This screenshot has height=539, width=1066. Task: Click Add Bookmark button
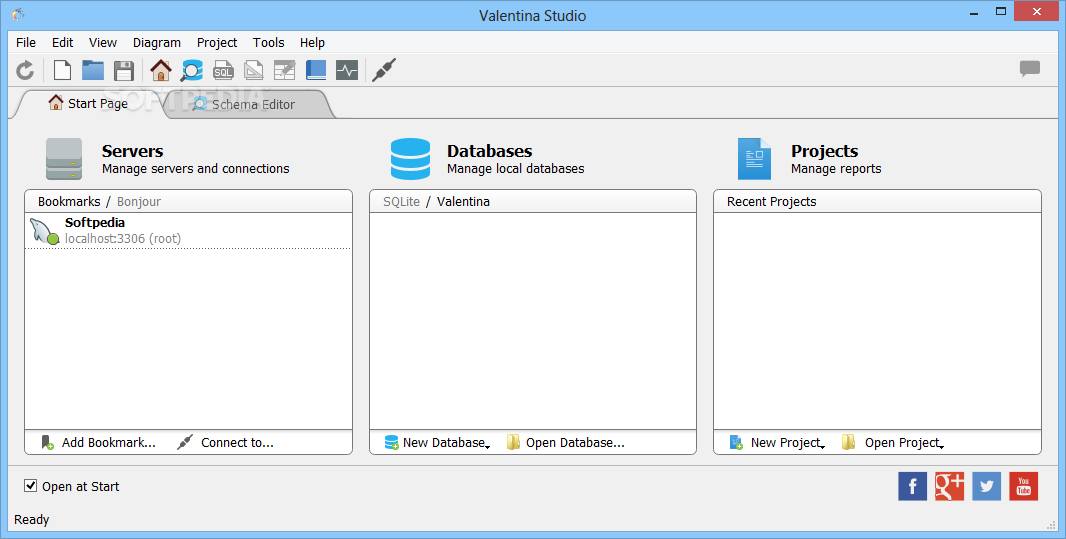[99, 442]
